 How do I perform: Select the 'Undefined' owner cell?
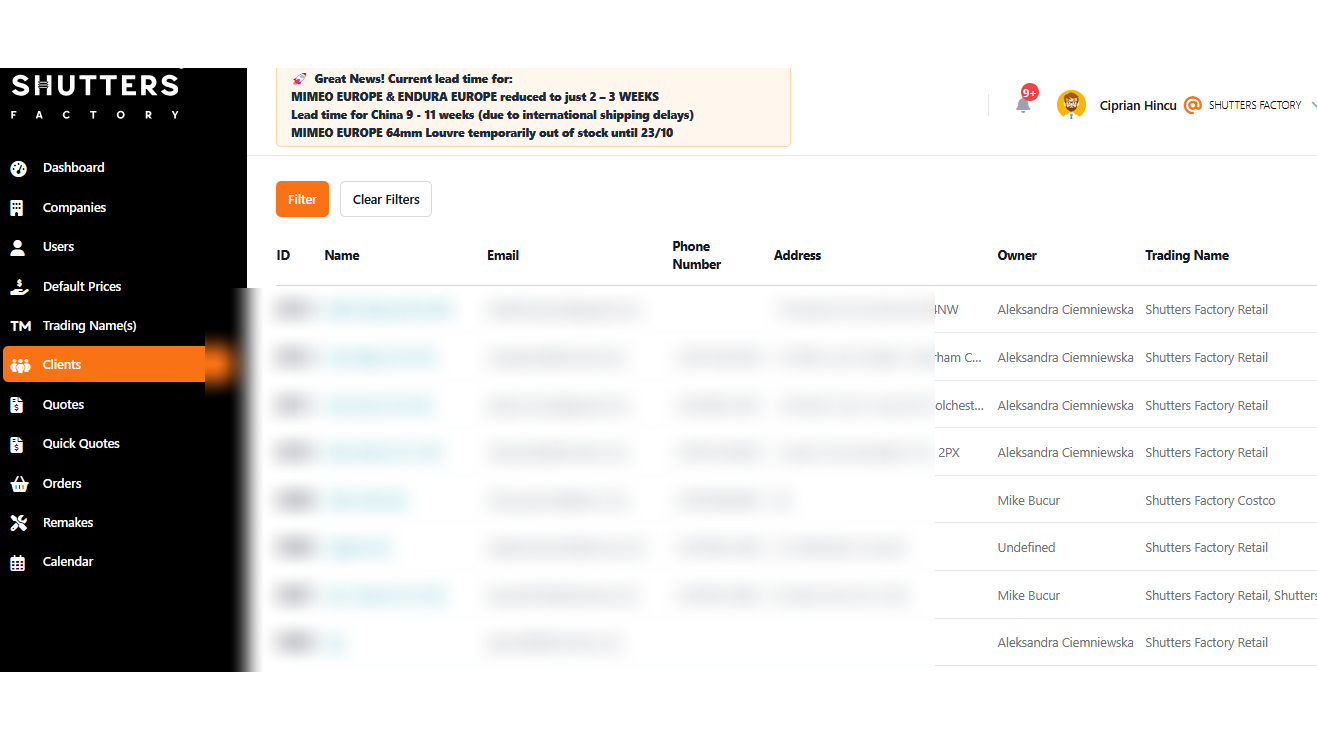(x=1026, y=548)
